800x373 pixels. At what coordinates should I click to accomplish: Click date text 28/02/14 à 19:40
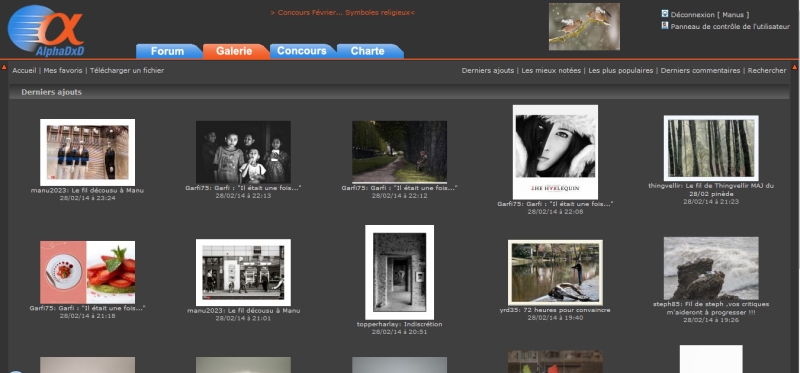(555, 317)
